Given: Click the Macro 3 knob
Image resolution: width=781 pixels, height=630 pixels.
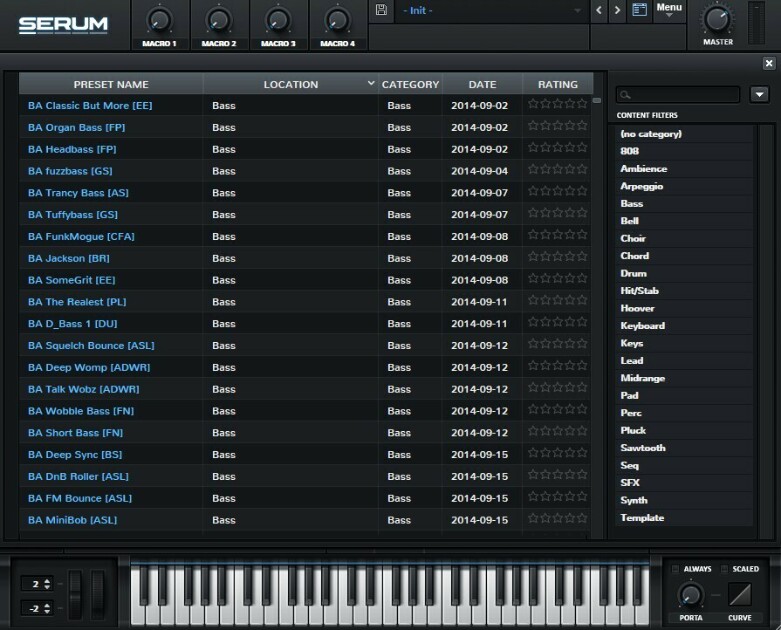Looking at the screenshot, I should (278, 20).
